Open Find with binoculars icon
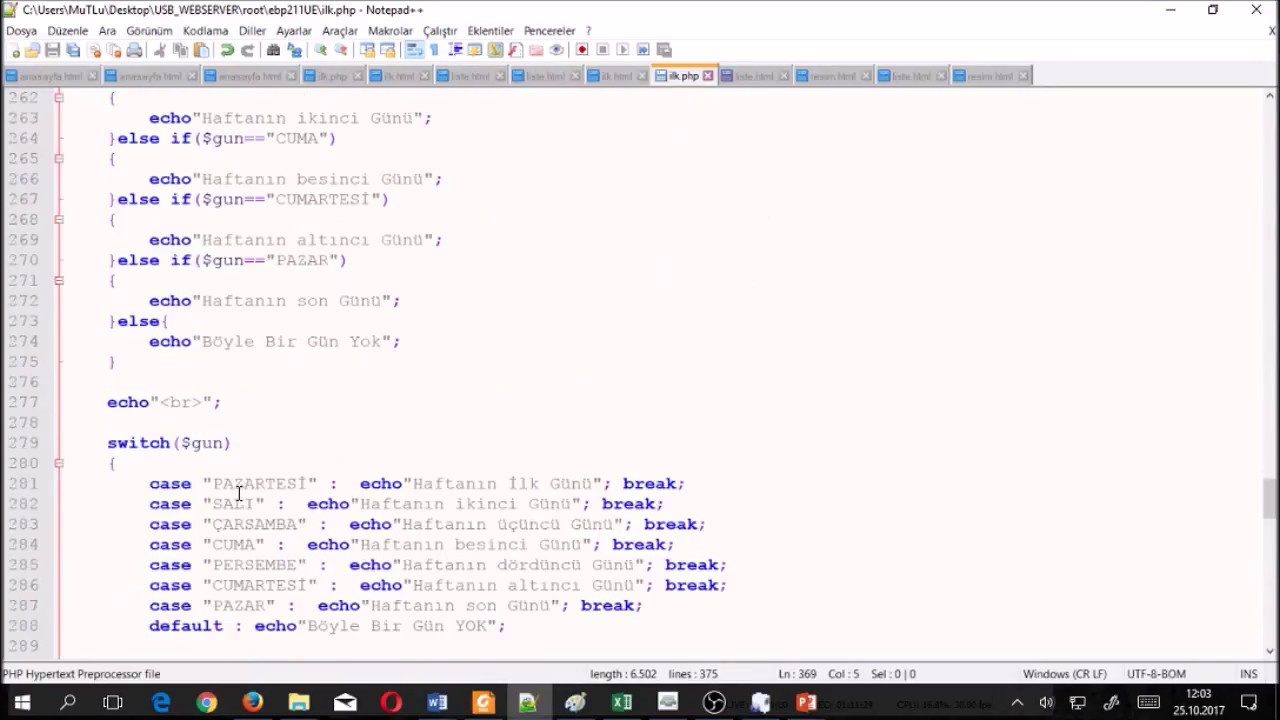Screen dimensions: 1280x720 tap(273, 50)
